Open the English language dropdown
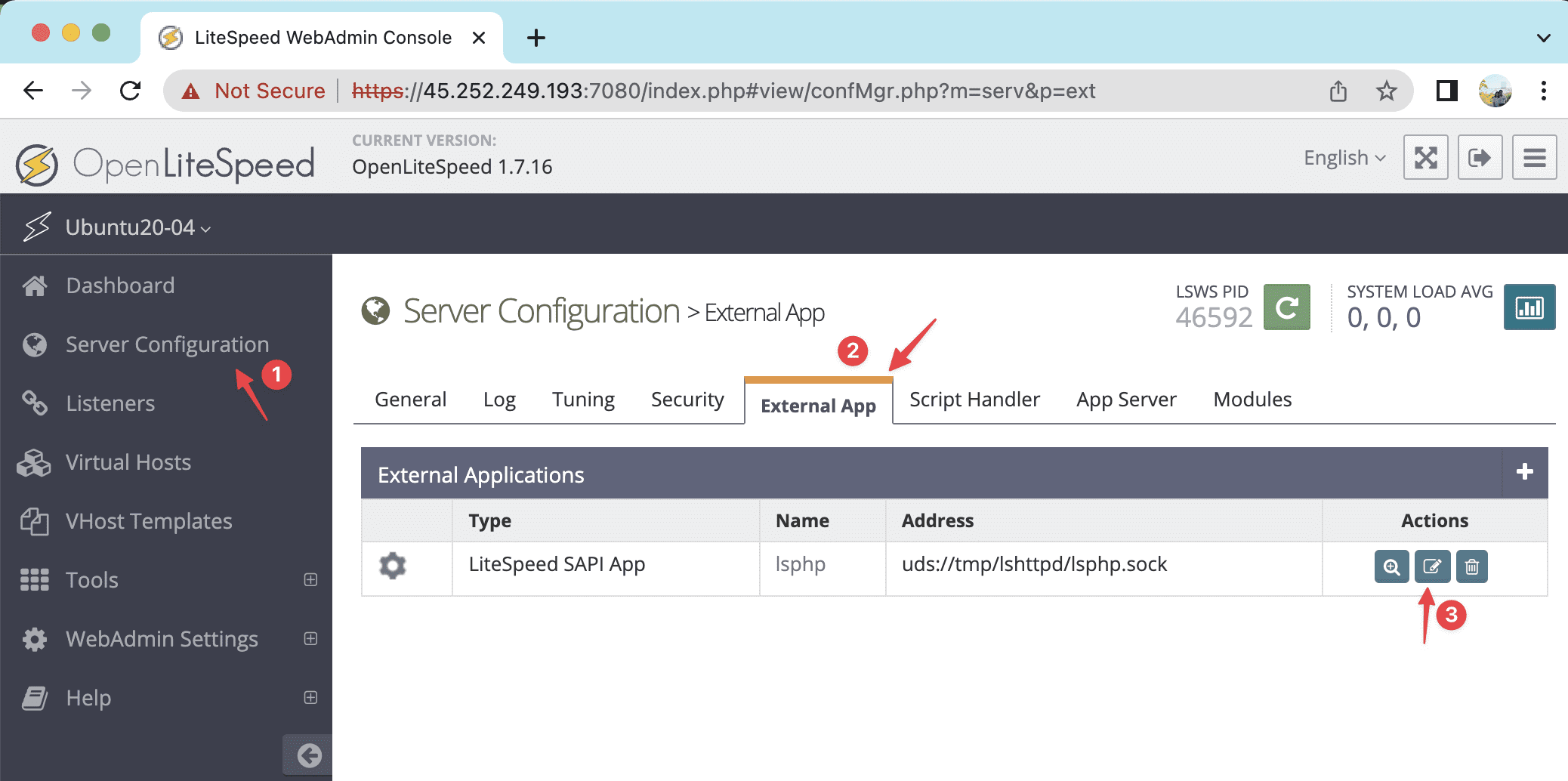The width and height of the screenshot is (1568, 781). pyautogui.click(x=1344, y=158)
